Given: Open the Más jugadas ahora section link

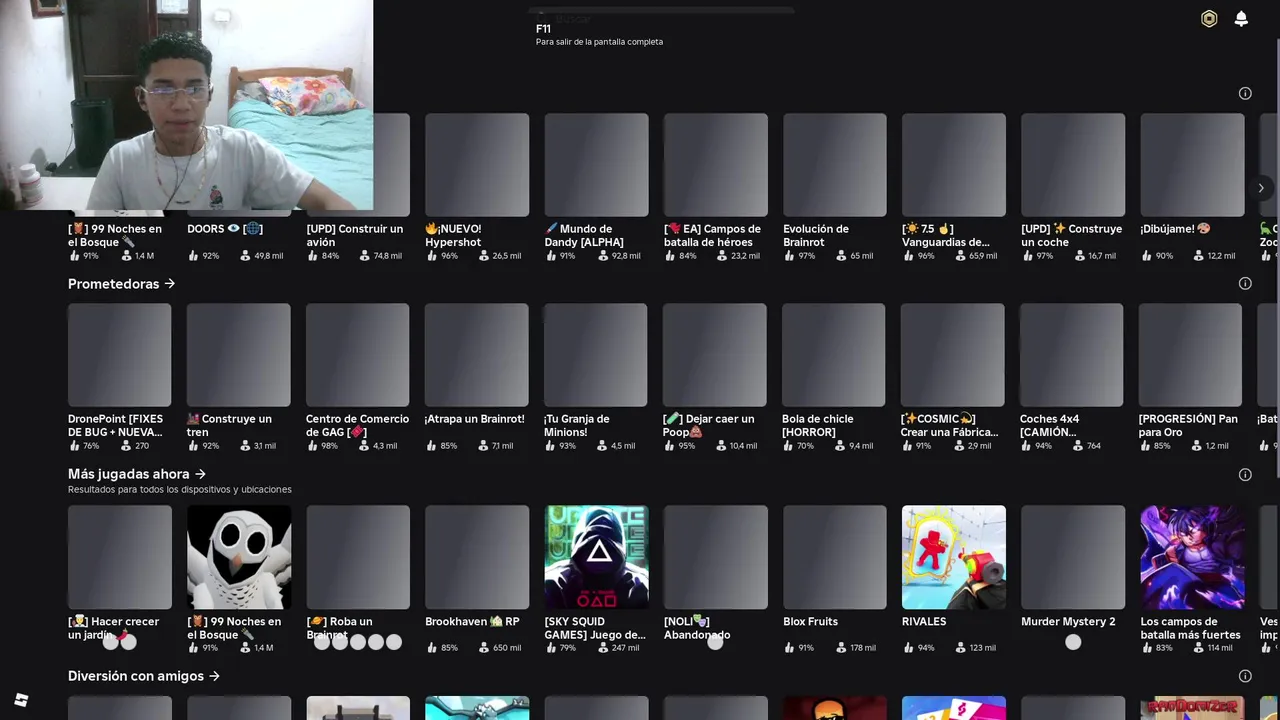Looking at the screenshot, I should 137,474.
